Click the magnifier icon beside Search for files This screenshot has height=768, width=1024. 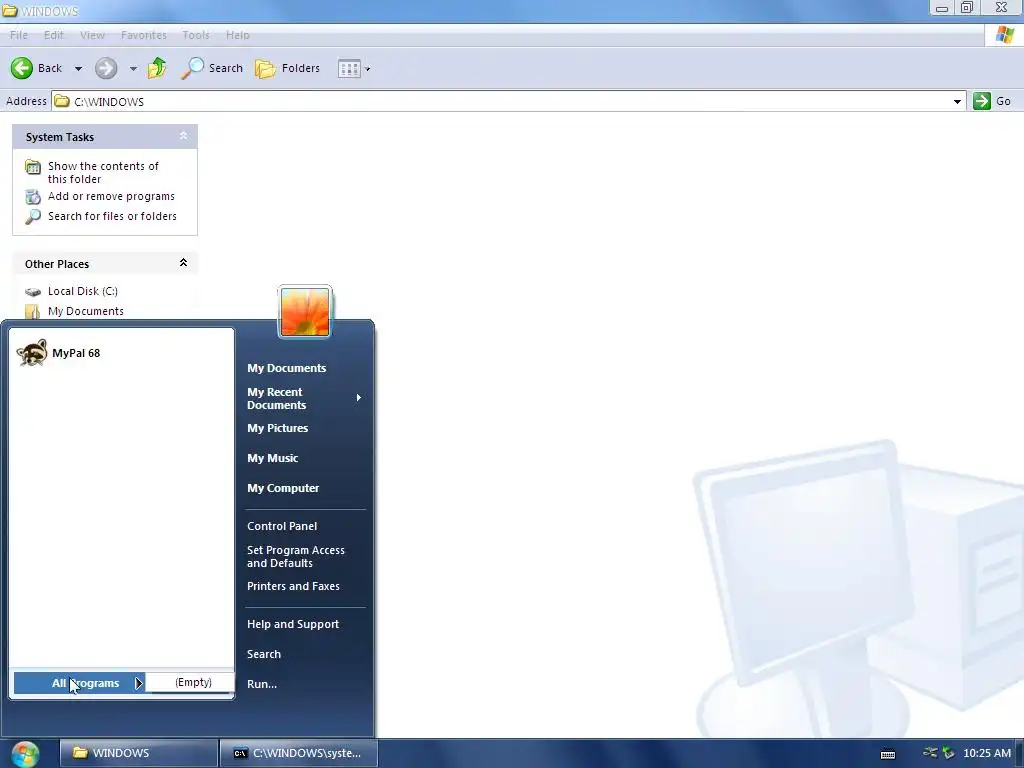pyautogui.click(x=33, y=217)
